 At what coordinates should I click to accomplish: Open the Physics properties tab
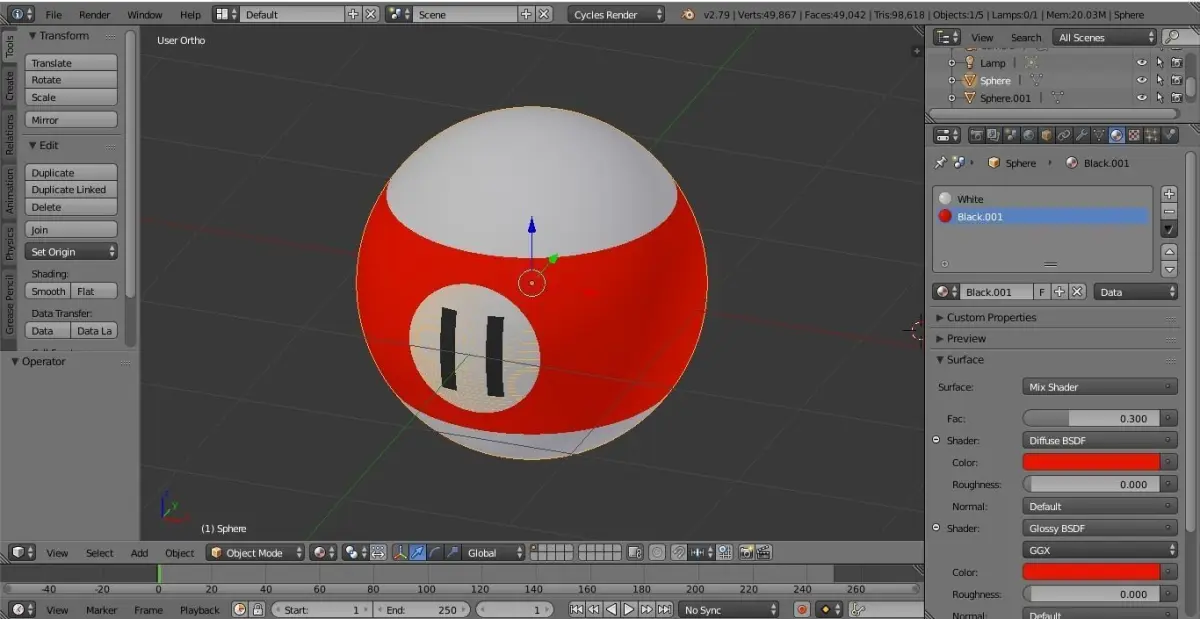point(1169,135)
